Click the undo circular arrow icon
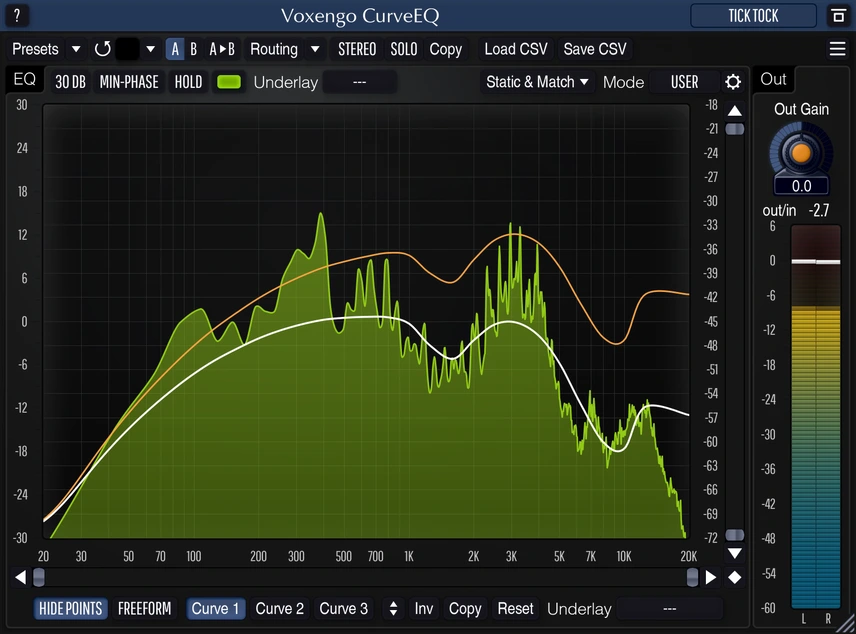Image resolution: width=856 pixels, height=634 pixels. [102, 49]
